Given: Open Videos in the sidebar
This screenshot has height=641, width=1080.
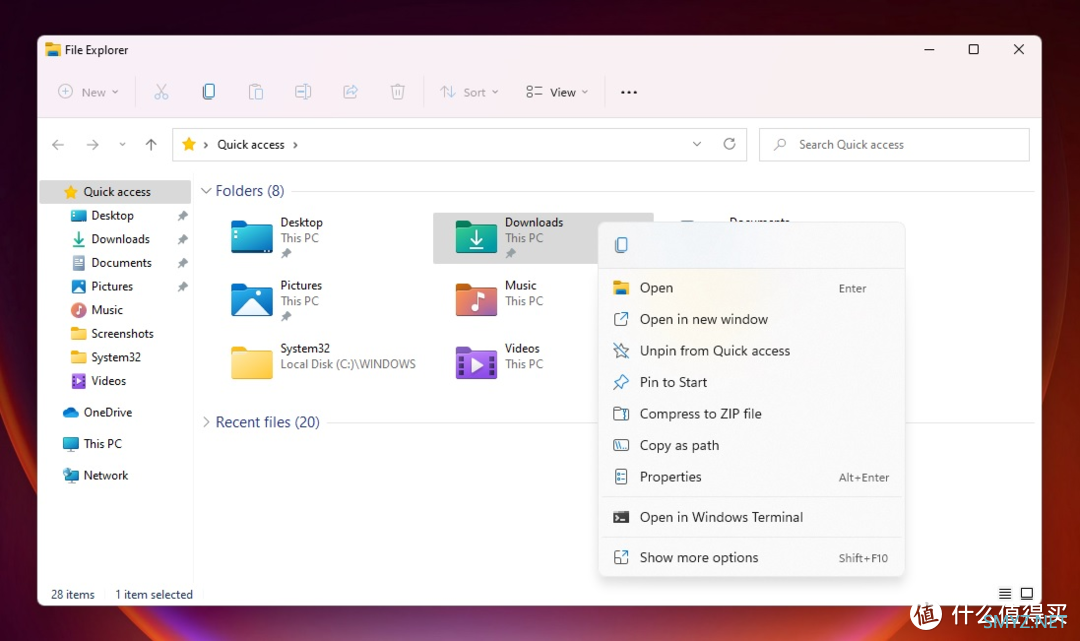Looking at the screenshot, I should [x=115, y=381].
